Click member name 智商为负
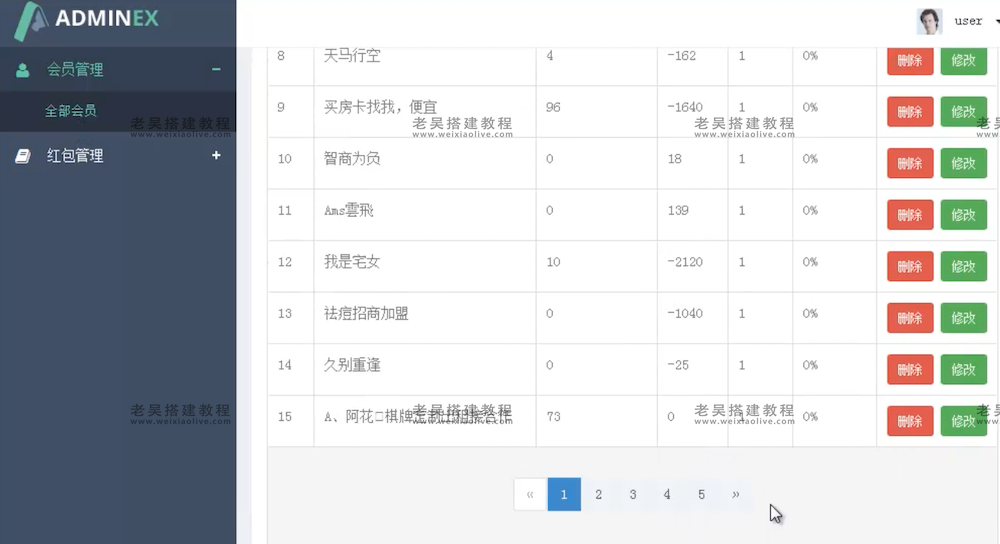1000x544 pixels. coord(352,158)
